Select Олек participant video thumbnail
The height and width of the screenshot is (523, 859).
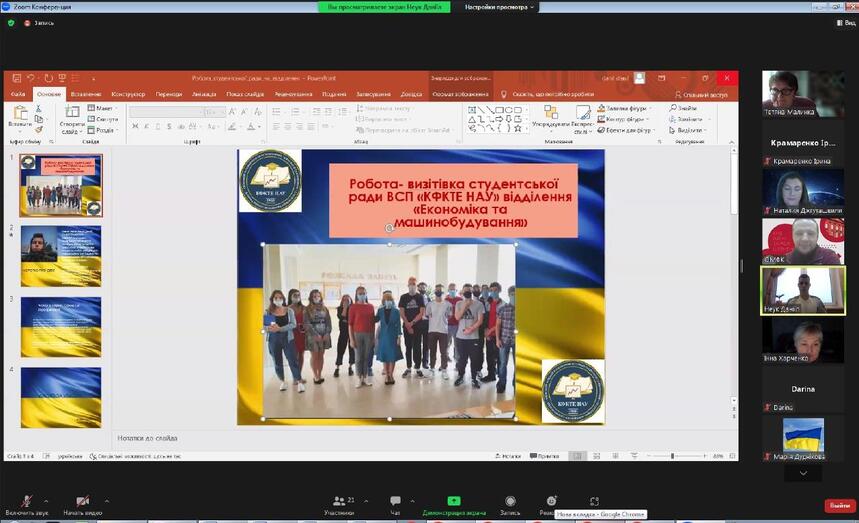pos(803,241)
